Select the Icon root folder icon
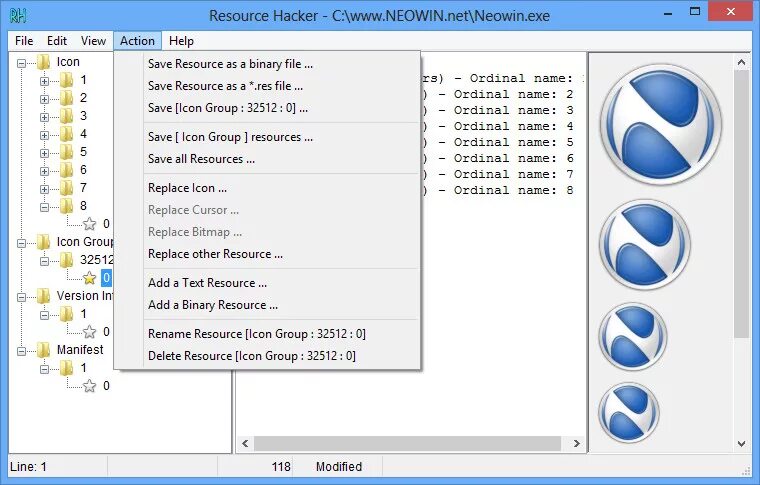This screenshot has width=760, height=485. tap(44, 62)
